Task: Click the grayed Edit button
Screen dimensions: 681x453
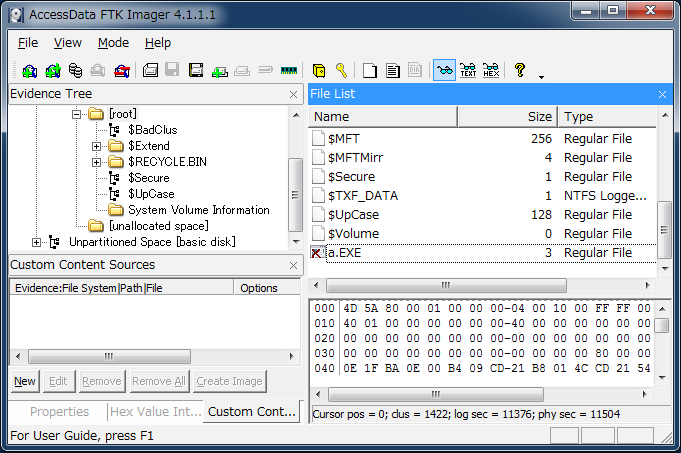Action: pyautogui.click(x=58, y=381)
